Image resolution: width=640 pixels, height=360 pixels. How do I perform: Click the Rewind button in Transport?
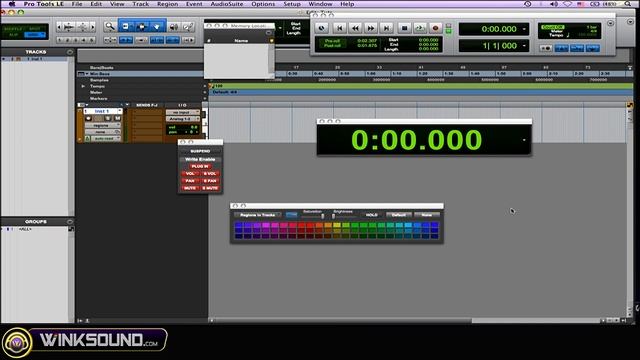tap(355, 28)
